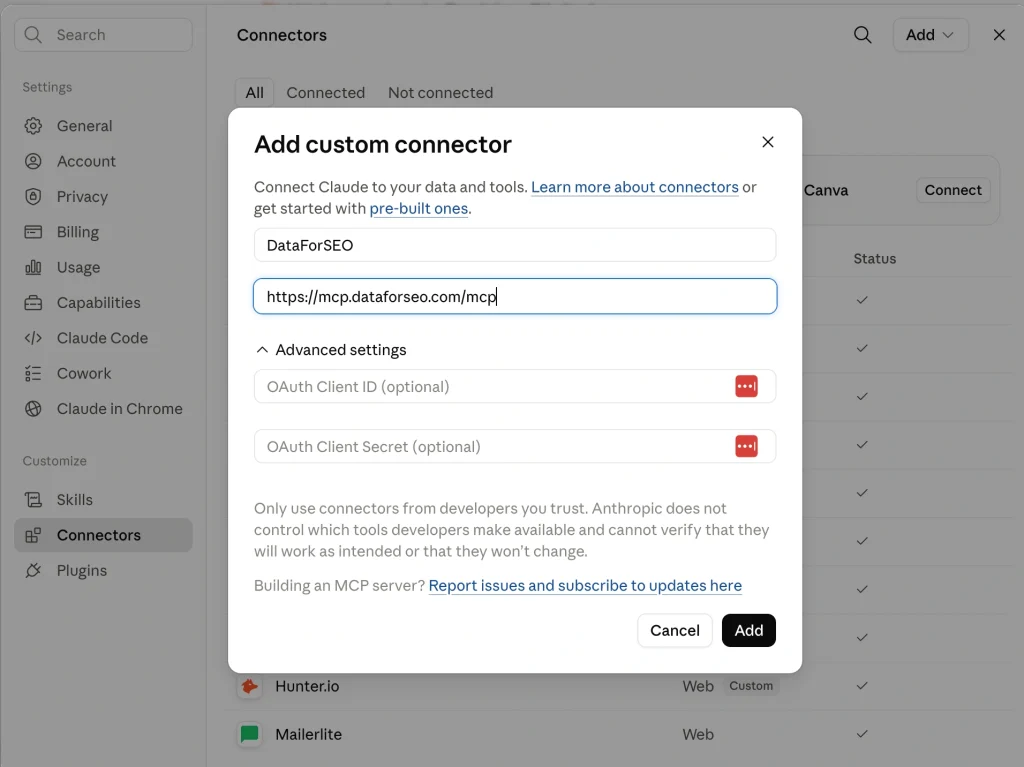
Task: Collapse the Advanced settings section
Action: [x=331, y=350]
